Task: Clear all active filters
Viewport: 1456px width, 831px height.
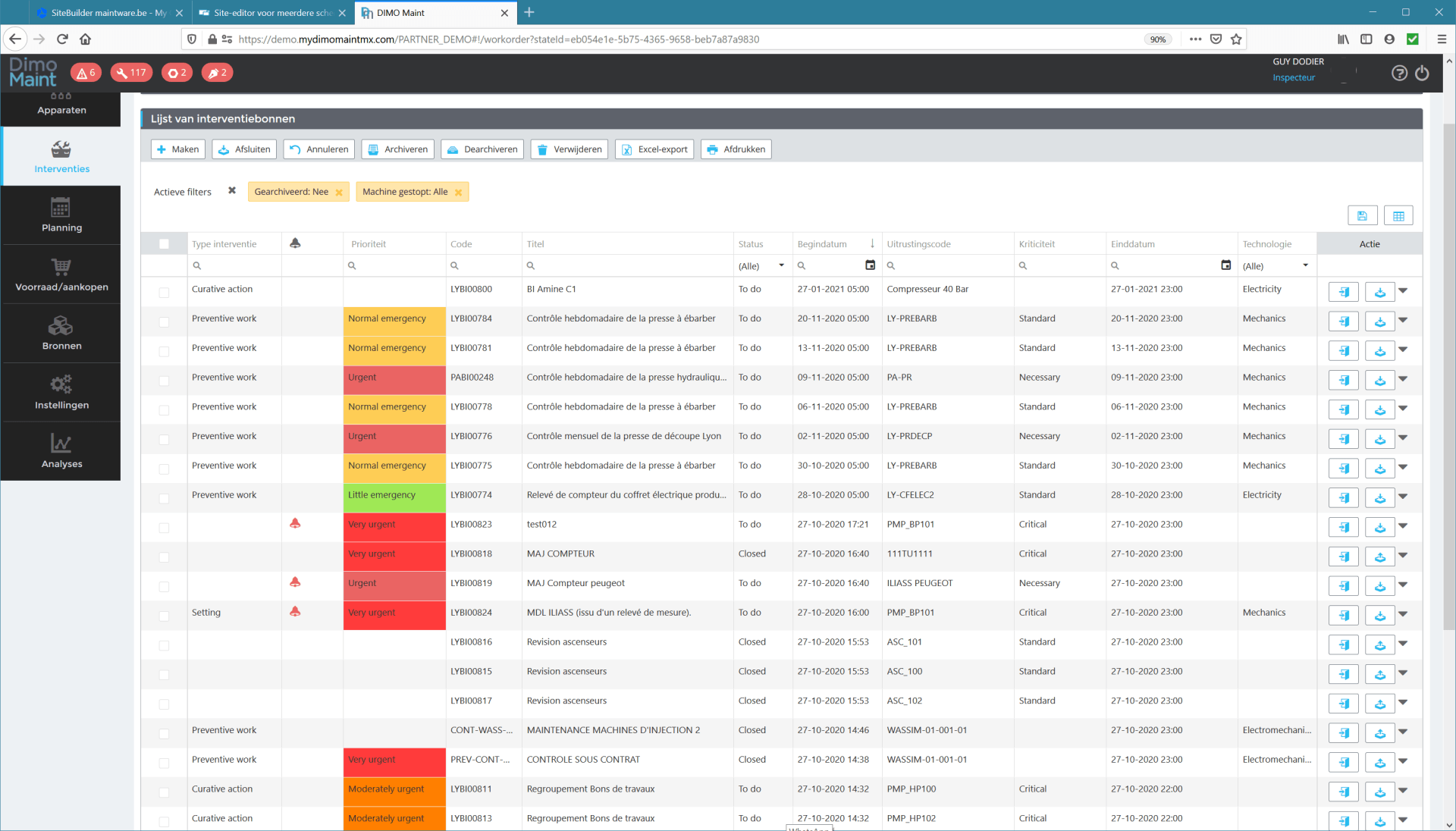Action: [x=232, y=191]
